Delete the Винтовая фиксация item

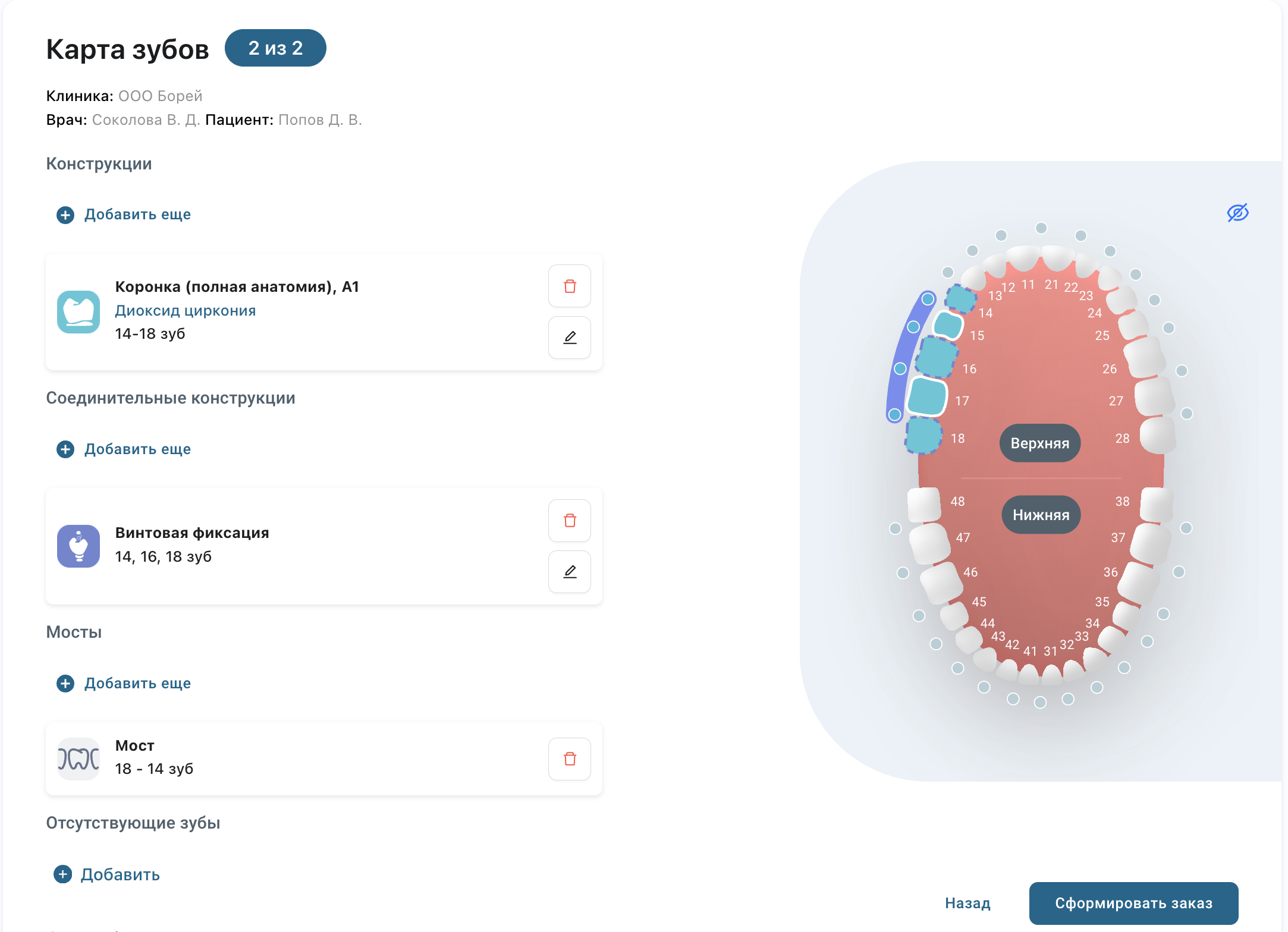pyautogui.click(x=569, y=521)
